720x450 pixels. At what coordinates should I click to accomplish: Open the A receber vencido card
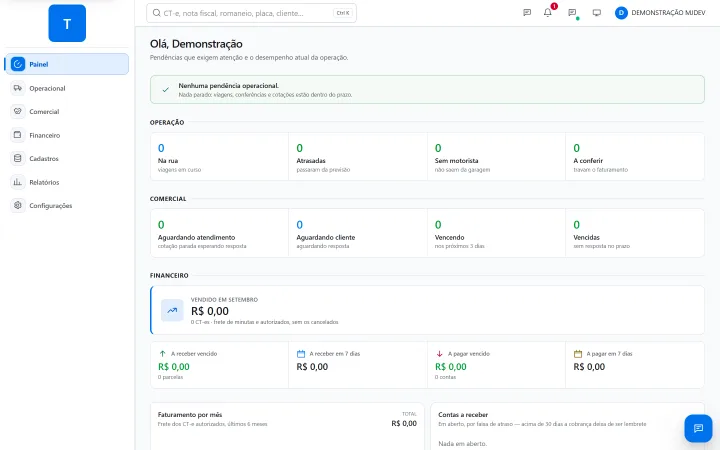tap(219, 365)
